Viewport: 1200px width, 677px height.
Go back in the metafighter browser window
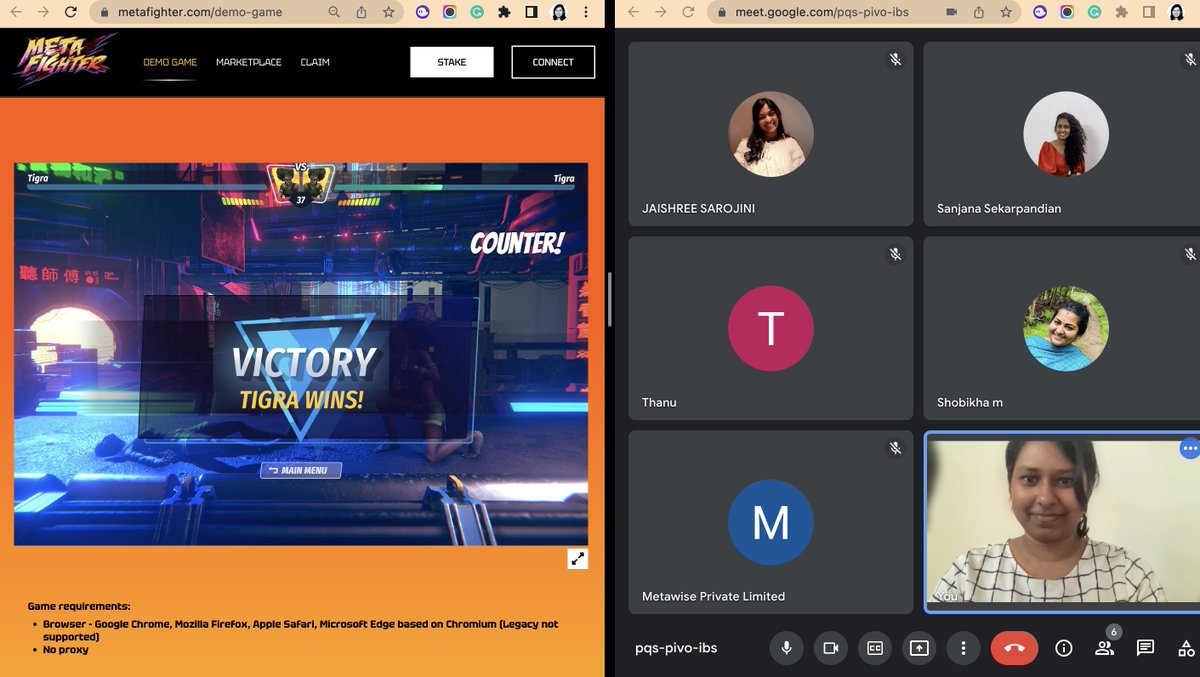tap(16, 12)
